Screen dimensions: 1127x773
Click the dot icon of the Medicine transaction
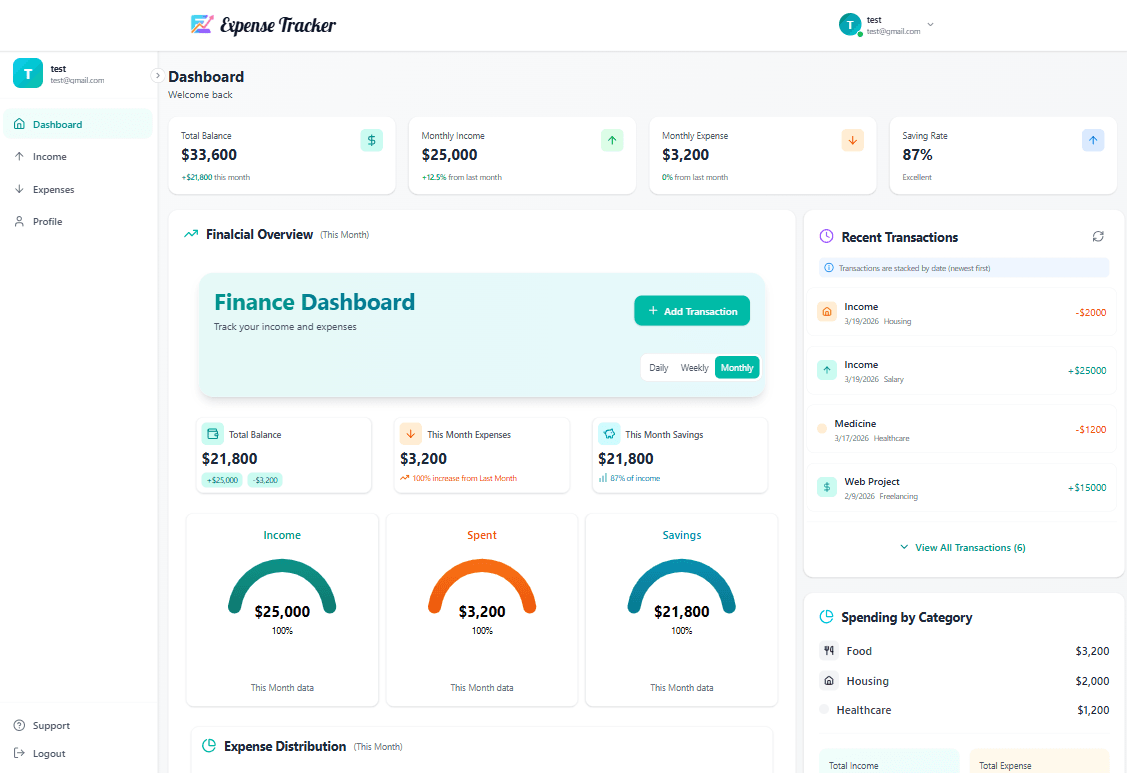[822, 429]
